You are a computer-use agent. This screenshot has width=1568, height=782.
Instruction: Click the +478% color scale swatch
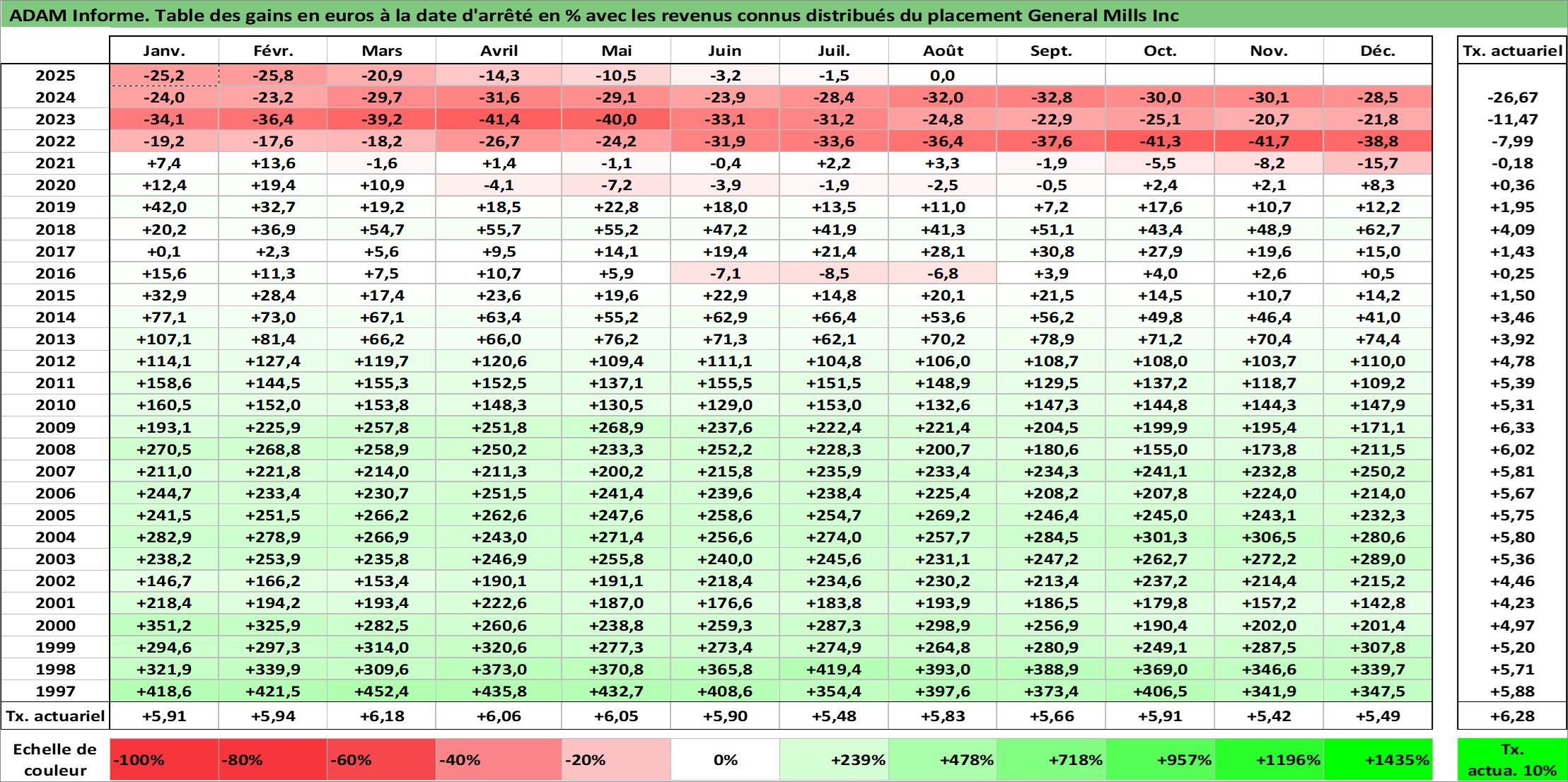pyautogui.click(x=943, y=760)
